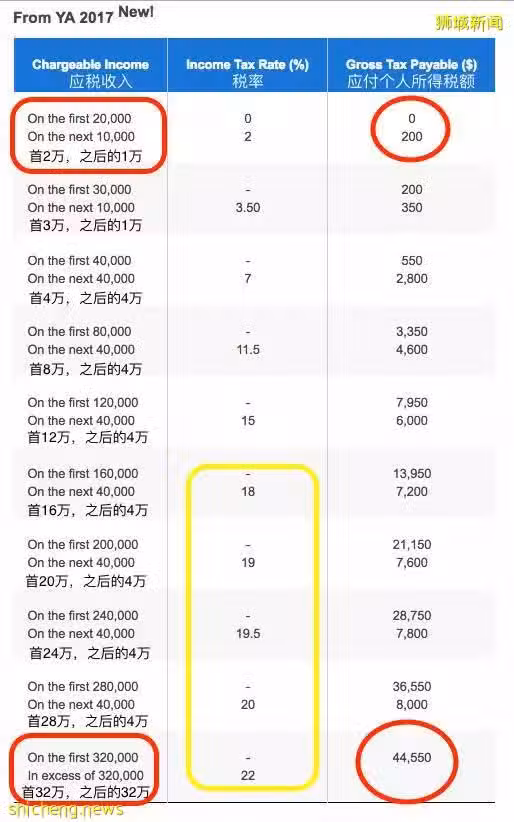The height and width of the screenshot is (822, 514).
Task: Click the 19.5 tax rate value
Action: (248, 633)
